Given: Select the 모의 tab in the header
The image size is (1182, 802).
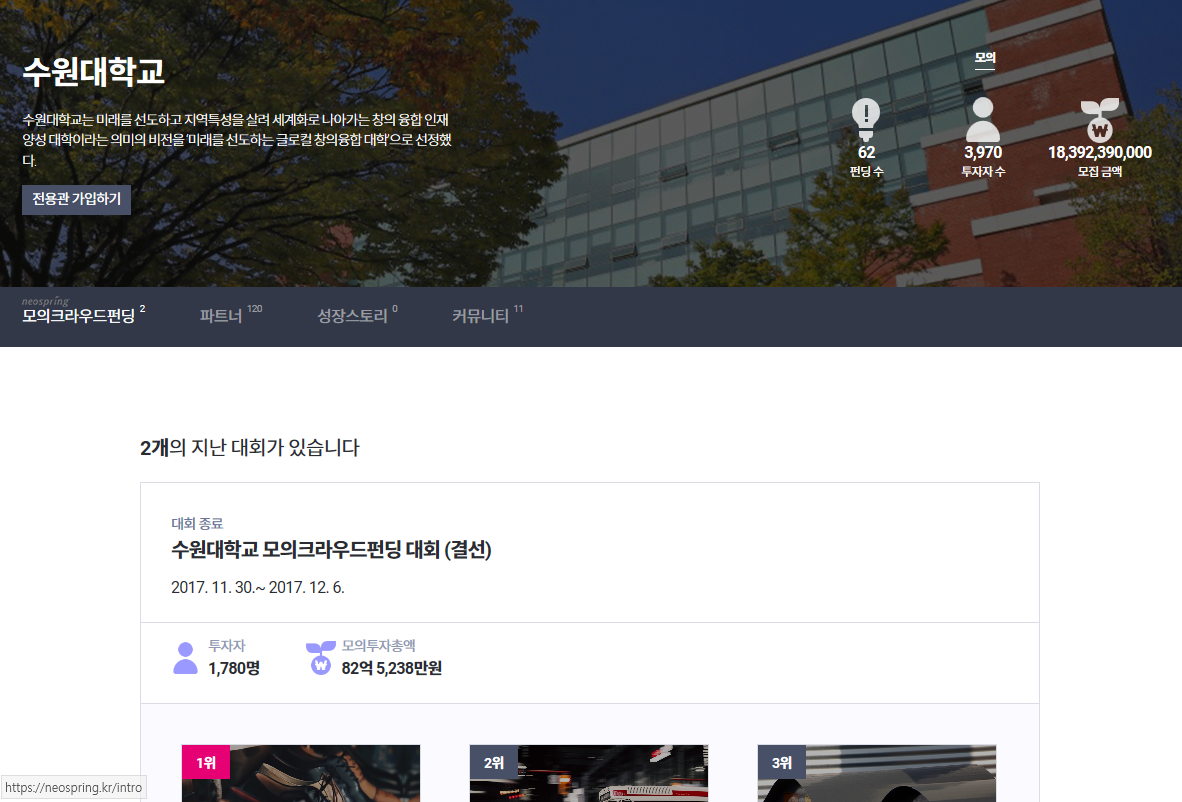Looking at the screenshot, I should (985, 58).
